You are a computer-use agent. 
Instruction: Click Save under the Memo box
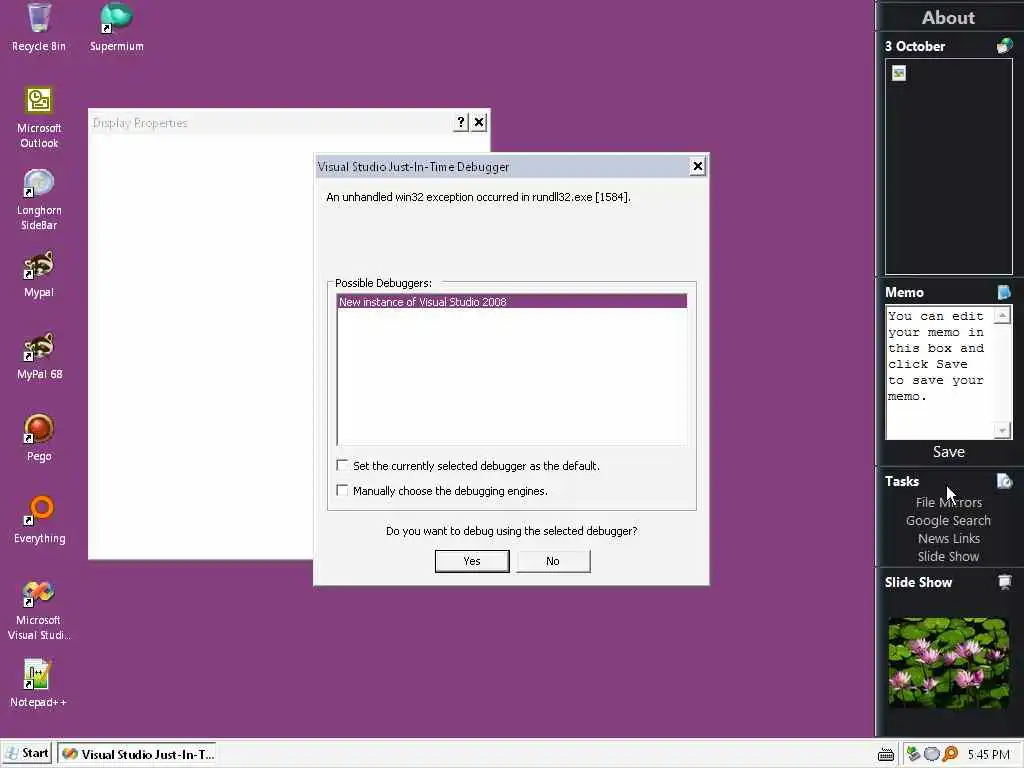click(949, 452)
